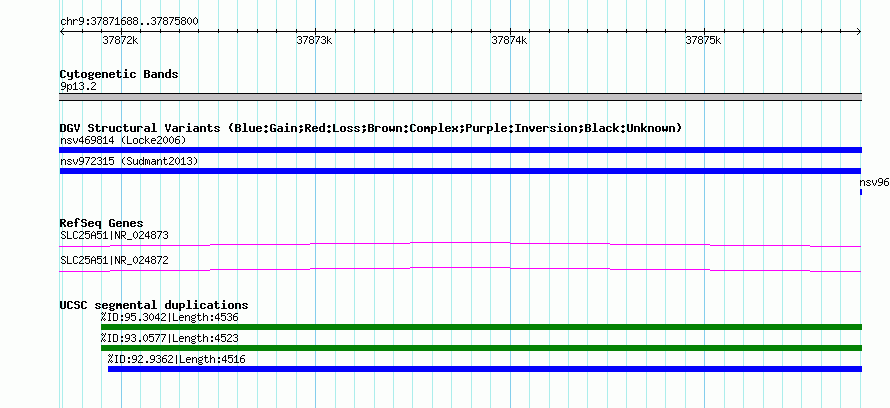Click the truncated nsv96 variant label
This screenshot has width=890, height=408.
tap(874, 183)
